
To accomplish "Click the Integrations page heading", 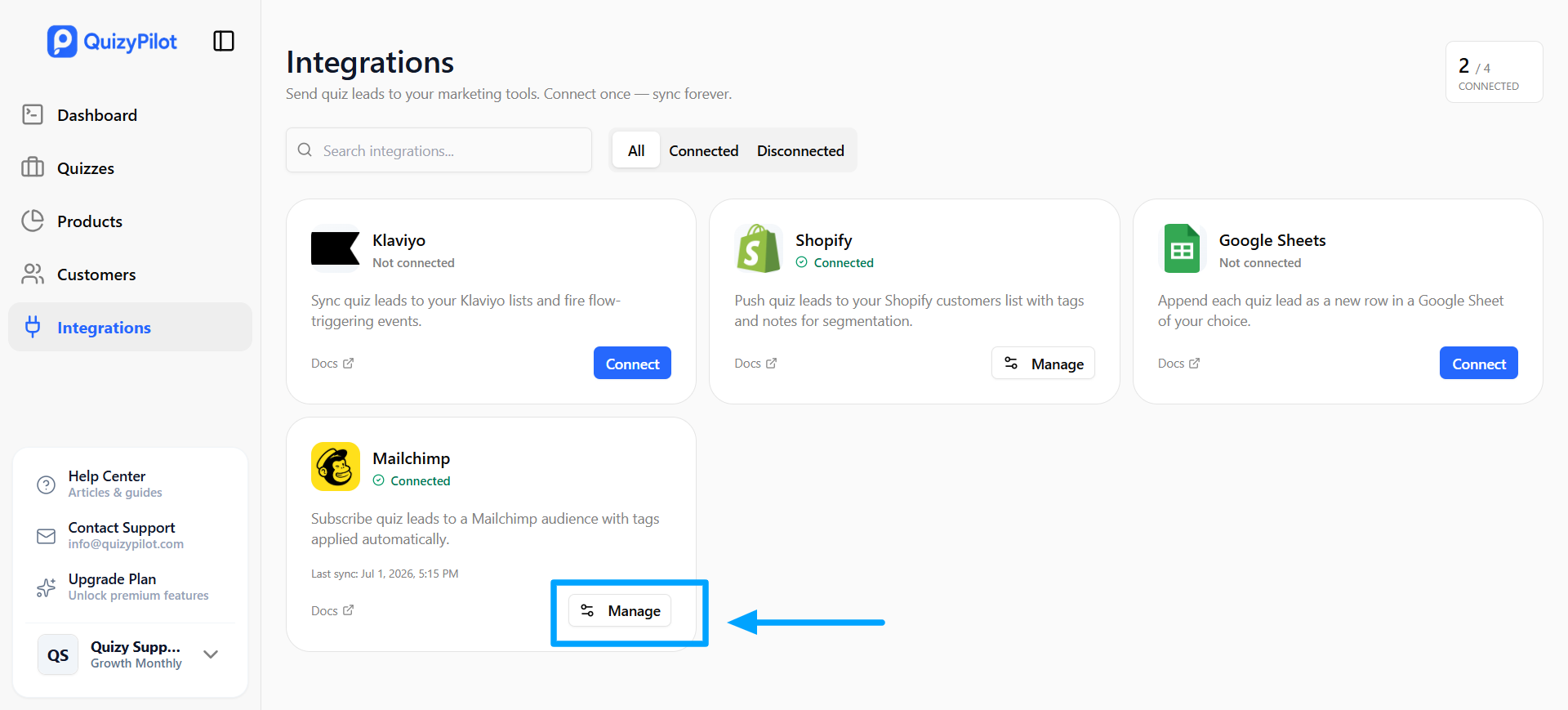I will 370,62.
